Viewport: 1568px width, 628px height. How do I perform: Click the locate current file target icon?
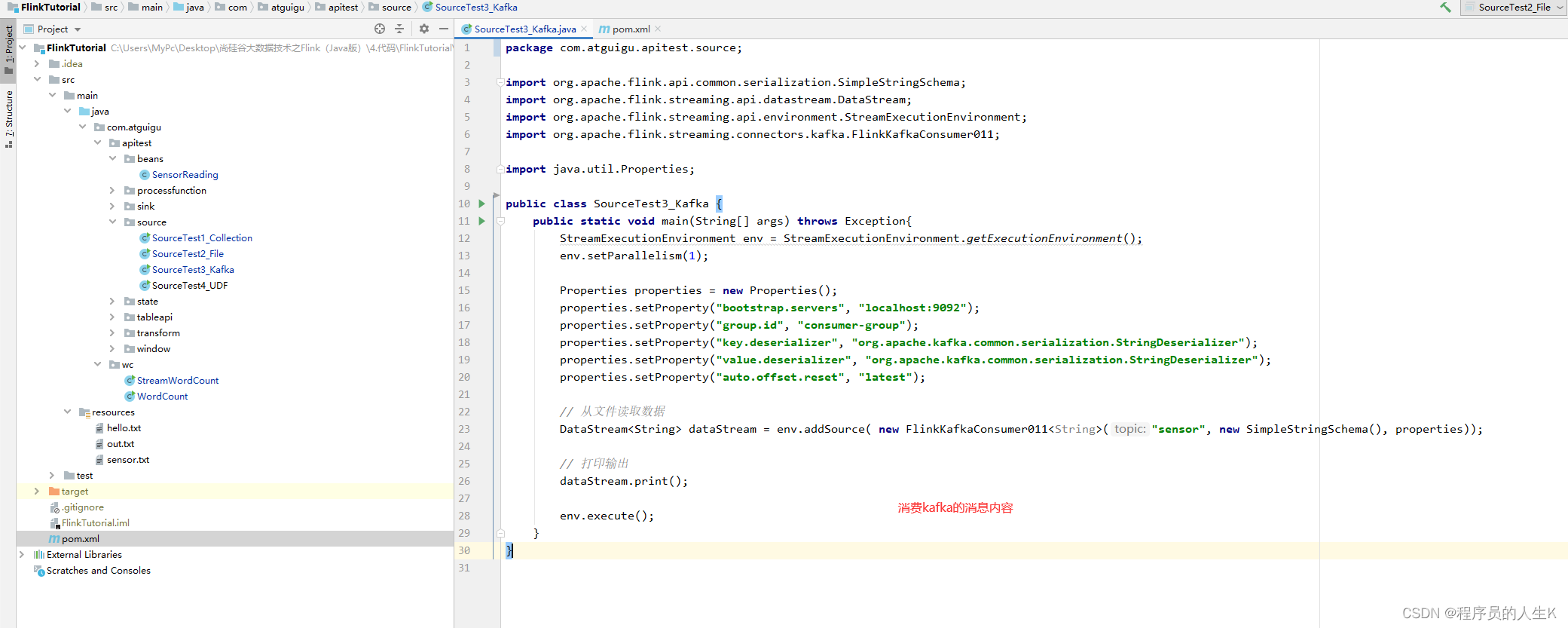[380, 29]
